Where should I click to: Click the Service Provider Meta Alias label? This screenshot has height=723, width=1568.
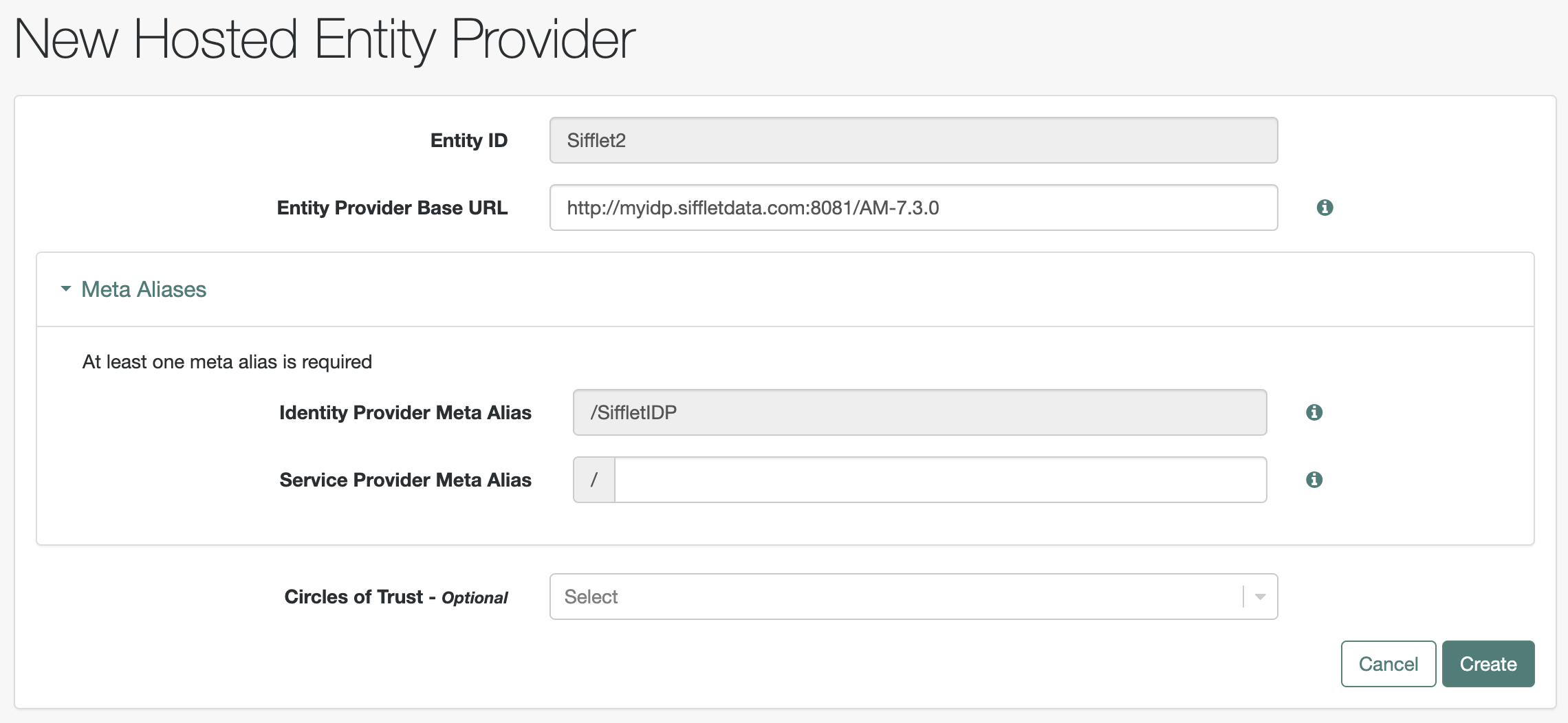click(x=405, y=480)
